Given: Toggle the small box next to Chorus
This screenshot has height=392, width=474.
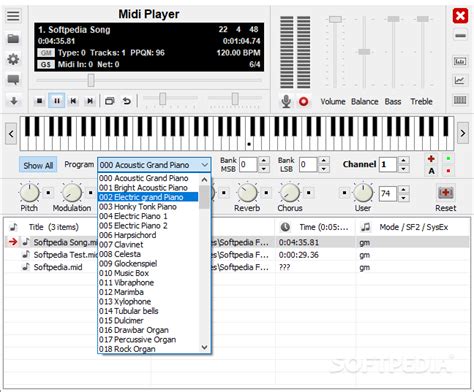Looking at the screenshot, I should 309,193.
